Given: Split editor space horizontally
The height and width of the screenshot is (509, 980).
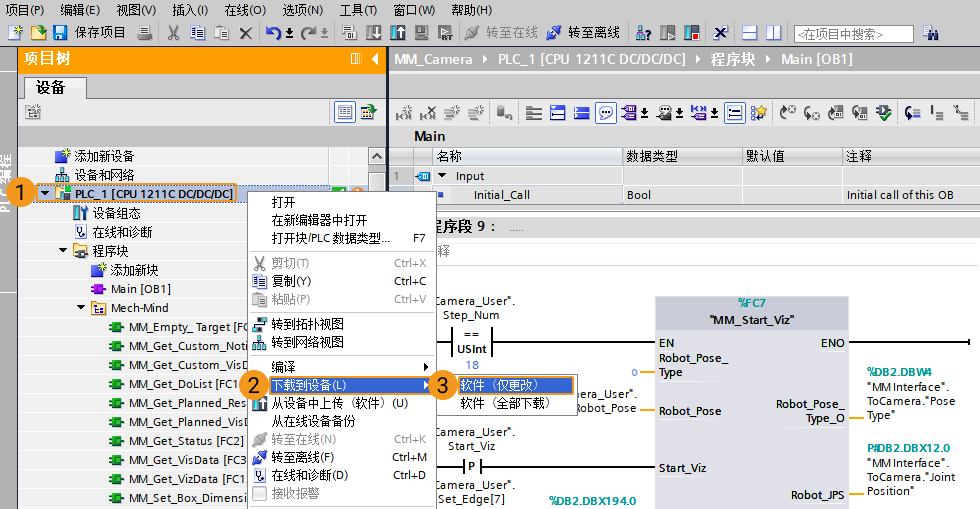Looking at the screenshot, I should pyautogui.click(x=749, y=33).
